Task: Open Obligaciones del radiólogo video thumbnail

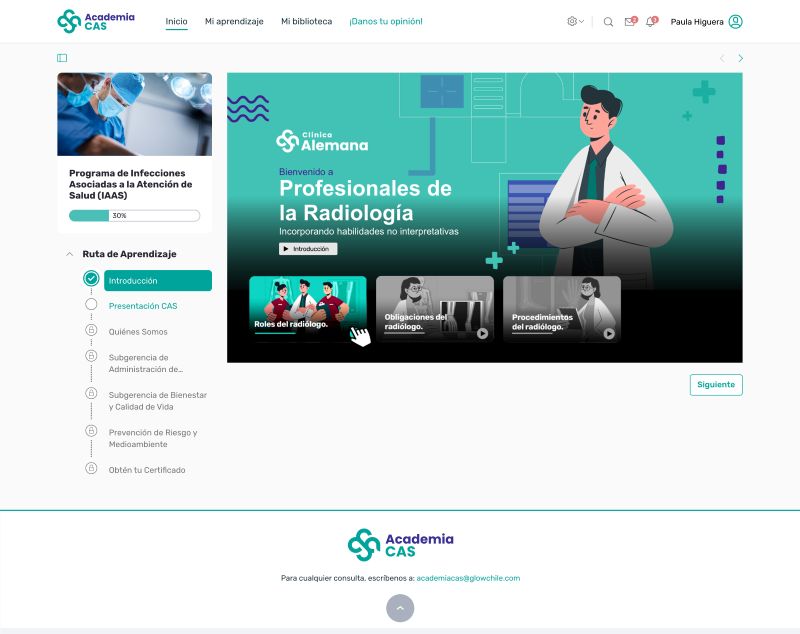Action: point(434,309)
